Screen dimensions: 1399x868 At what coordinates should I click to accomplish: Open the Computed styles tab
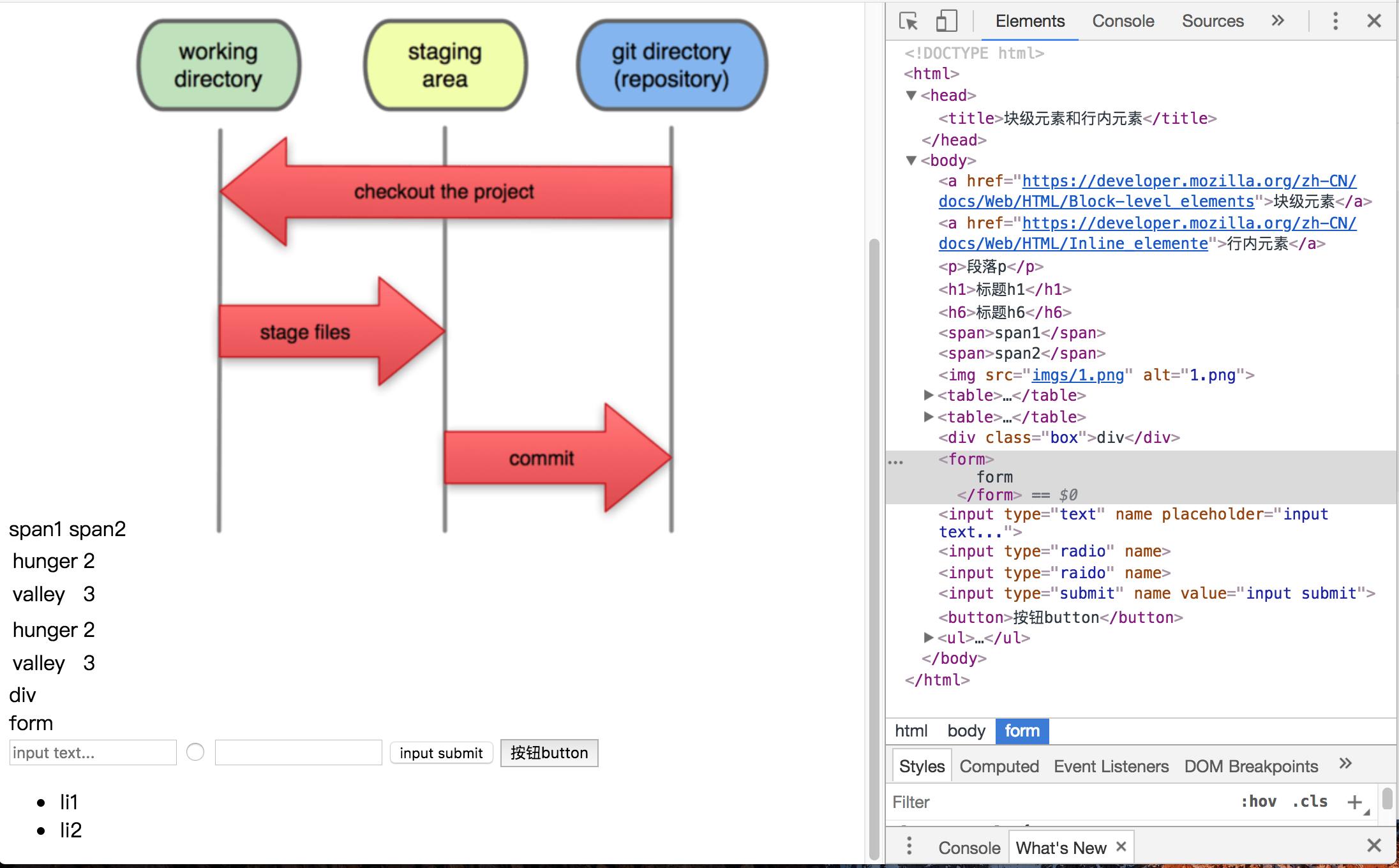coord(999,766)
